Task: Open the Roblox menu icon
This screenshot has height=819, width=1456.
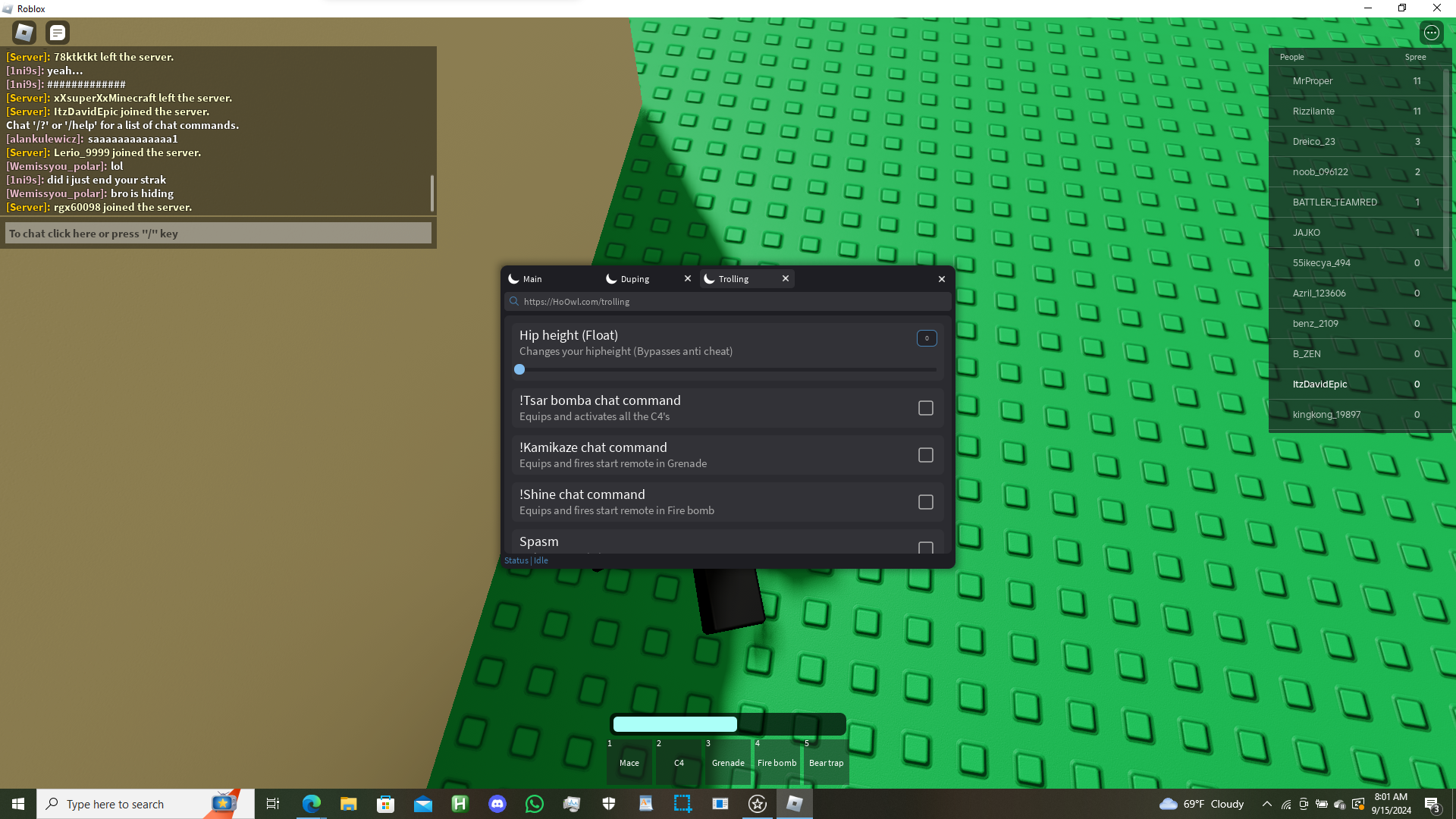Action: [x=24, y=33]
